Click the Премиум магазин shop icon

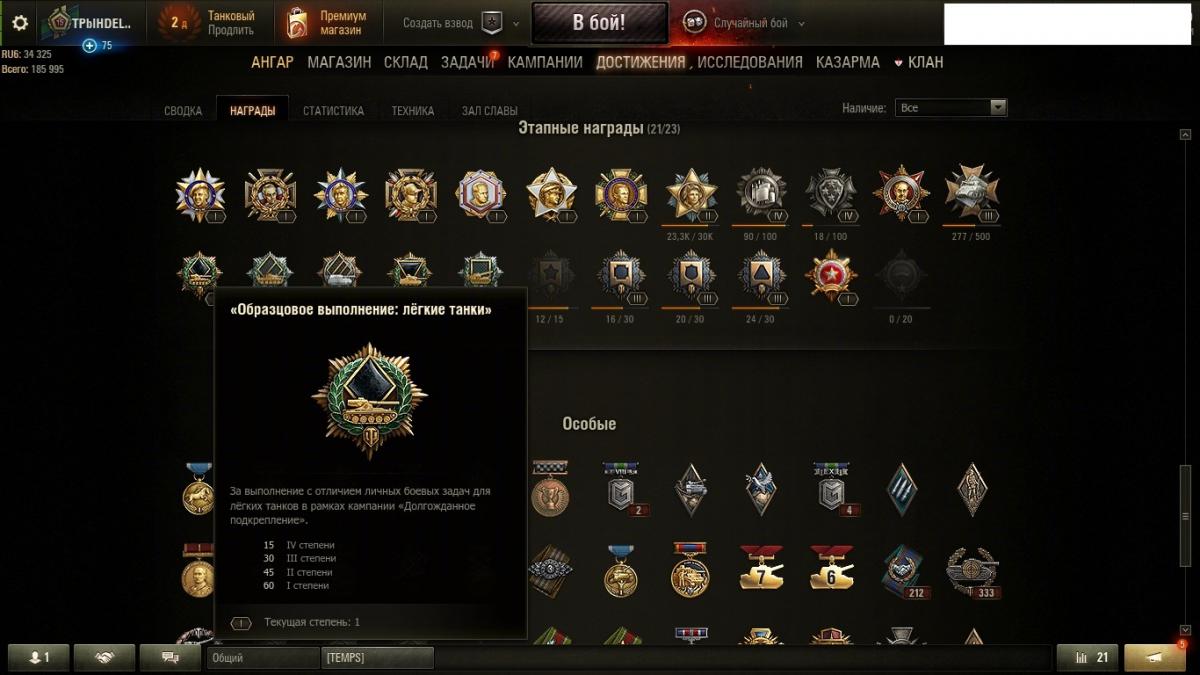tap(297, 22)
